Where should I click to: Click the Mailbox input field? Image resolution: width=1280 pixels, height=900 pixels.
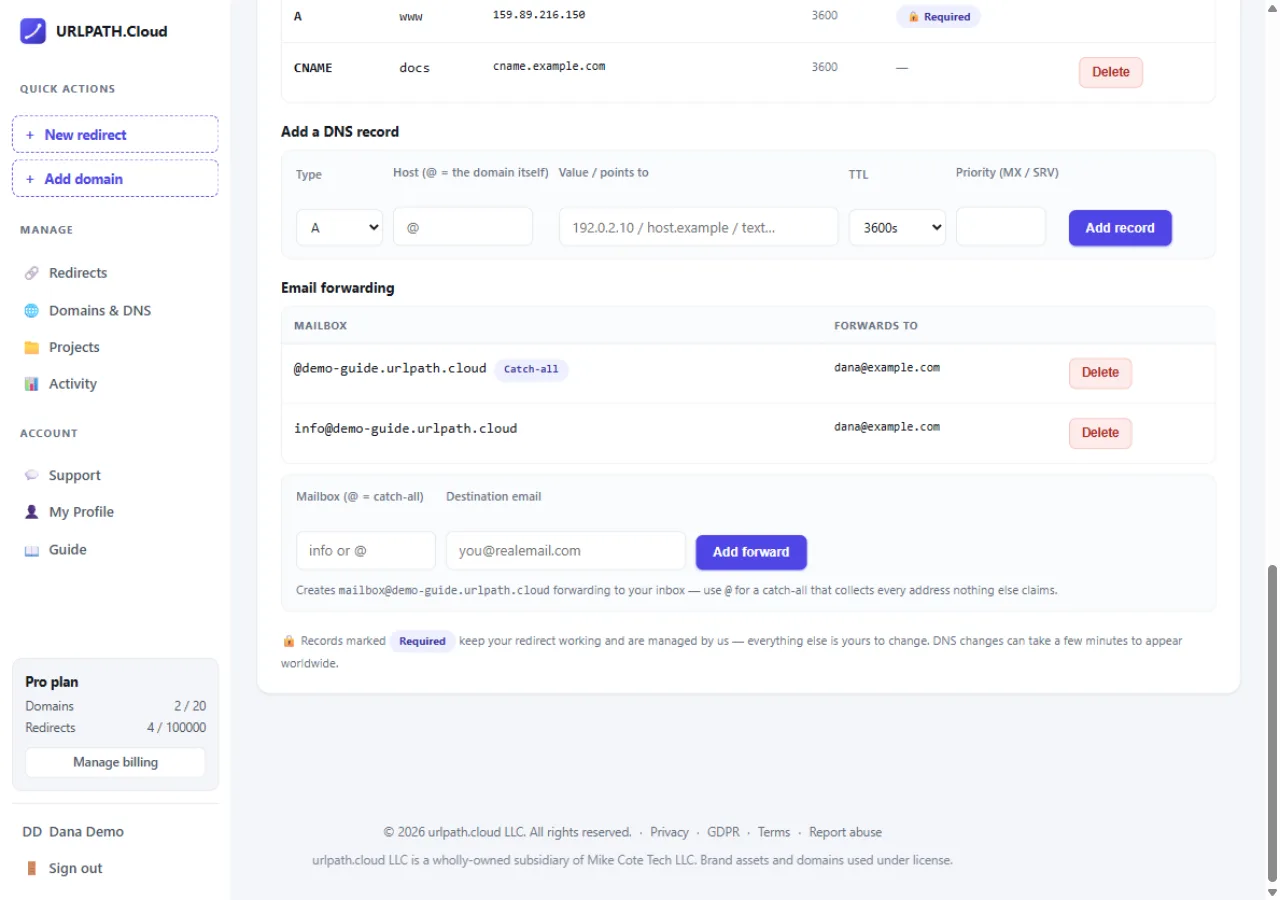pyautogui.click(x=366, y=551)
